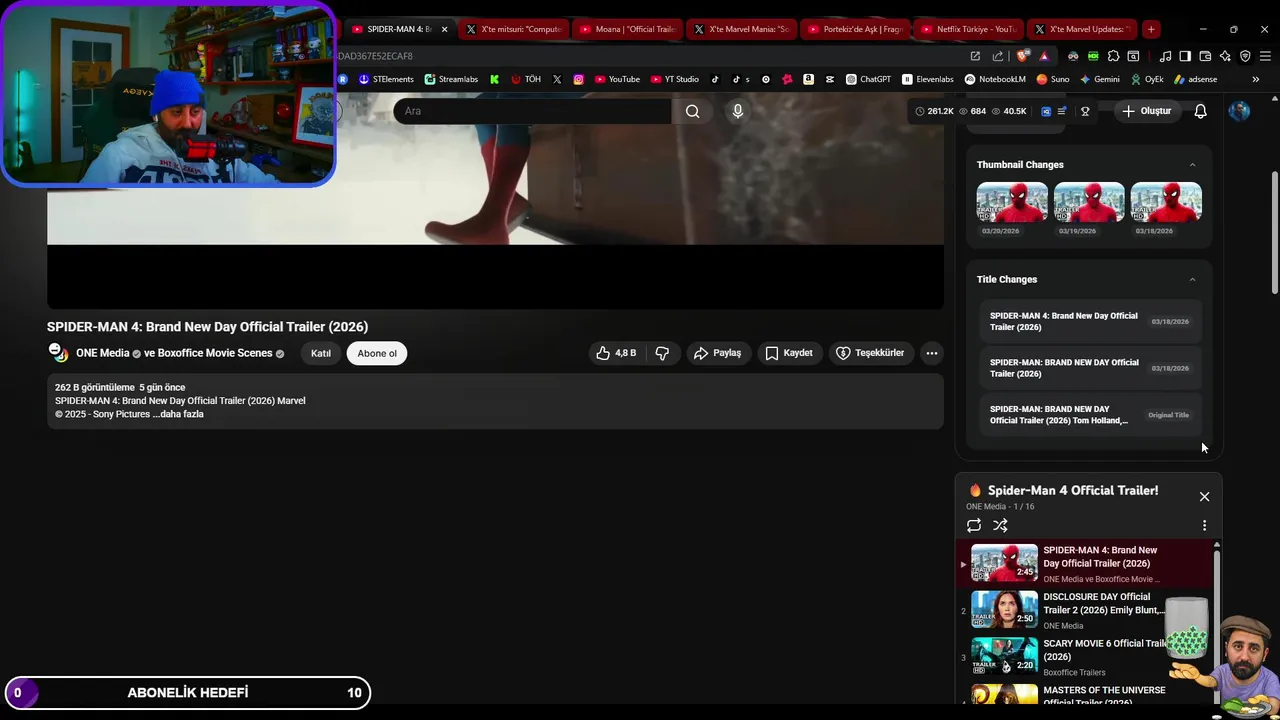Viewport: 1280px width, 720px height.
Task: Select the Original Title entry
Action: coord(1089,415)
